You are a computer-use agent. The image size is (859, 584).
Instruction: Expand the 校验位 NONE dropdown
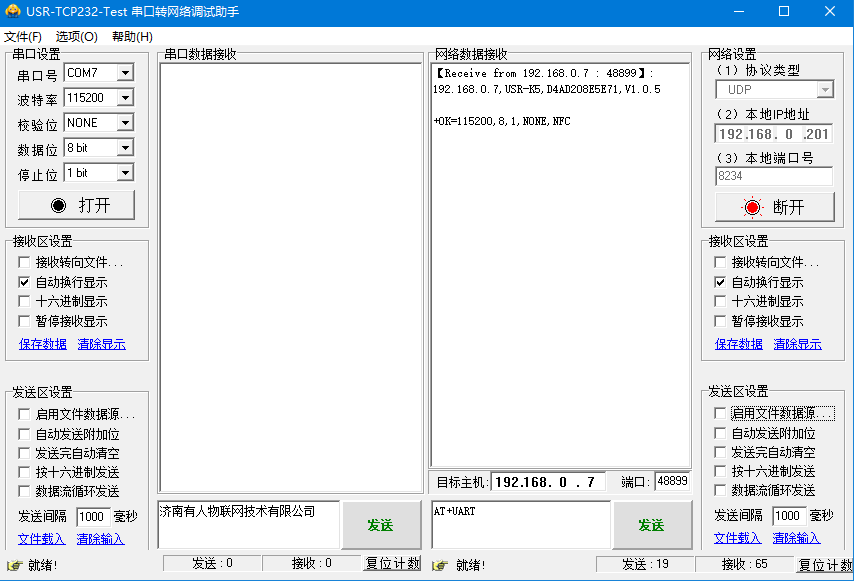(x=125, y=123)
